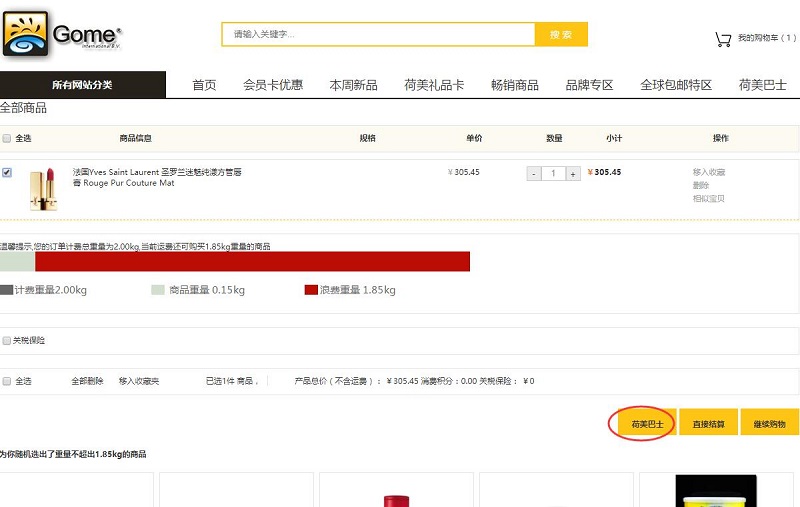The image size is (800, 507).
Task: Click the light green 商品重量 legend swatch
Action: pyautogui.click(x=158, y=290)
